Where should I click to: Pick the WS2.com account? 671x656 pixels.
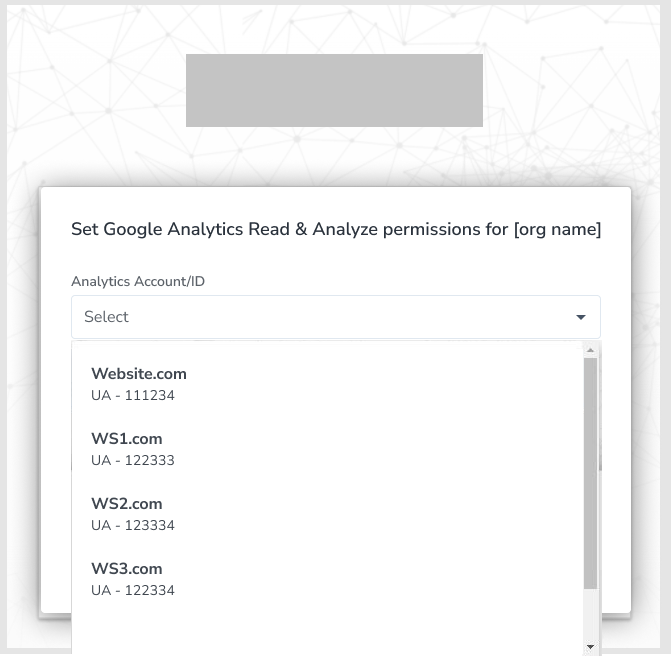pyautogui.click(x=127, y=504)
